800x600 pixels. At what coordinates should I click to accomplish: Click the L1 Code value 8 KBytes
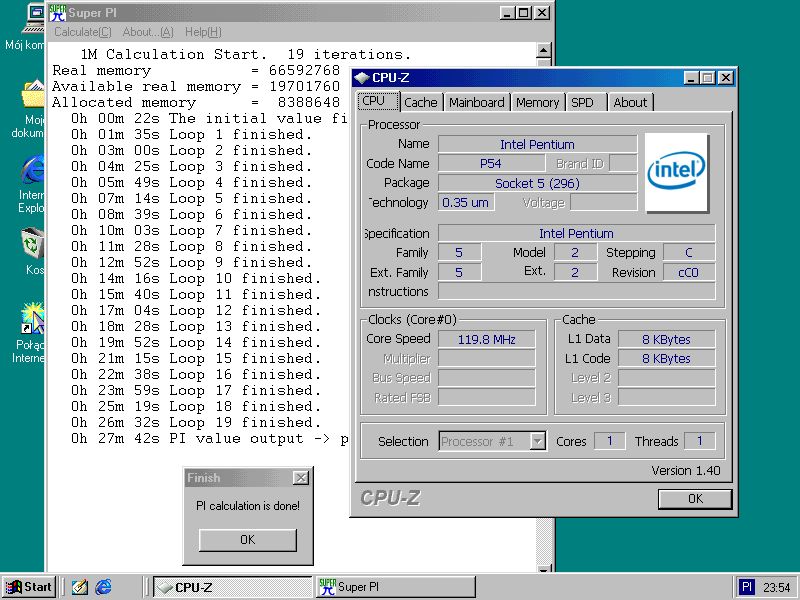[x=666, y=359]
